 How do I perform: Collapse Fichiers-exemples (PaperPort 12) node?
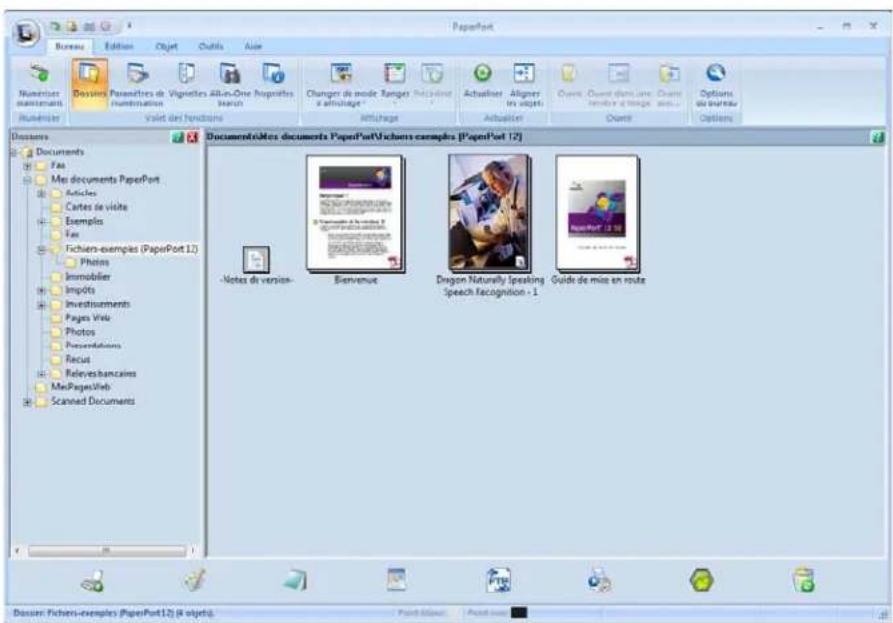(42, 249)
